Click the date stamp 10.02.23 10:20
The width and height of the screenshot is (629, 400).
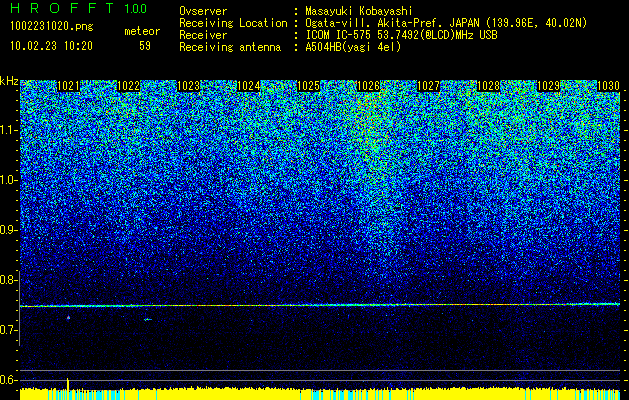[51, 46]
